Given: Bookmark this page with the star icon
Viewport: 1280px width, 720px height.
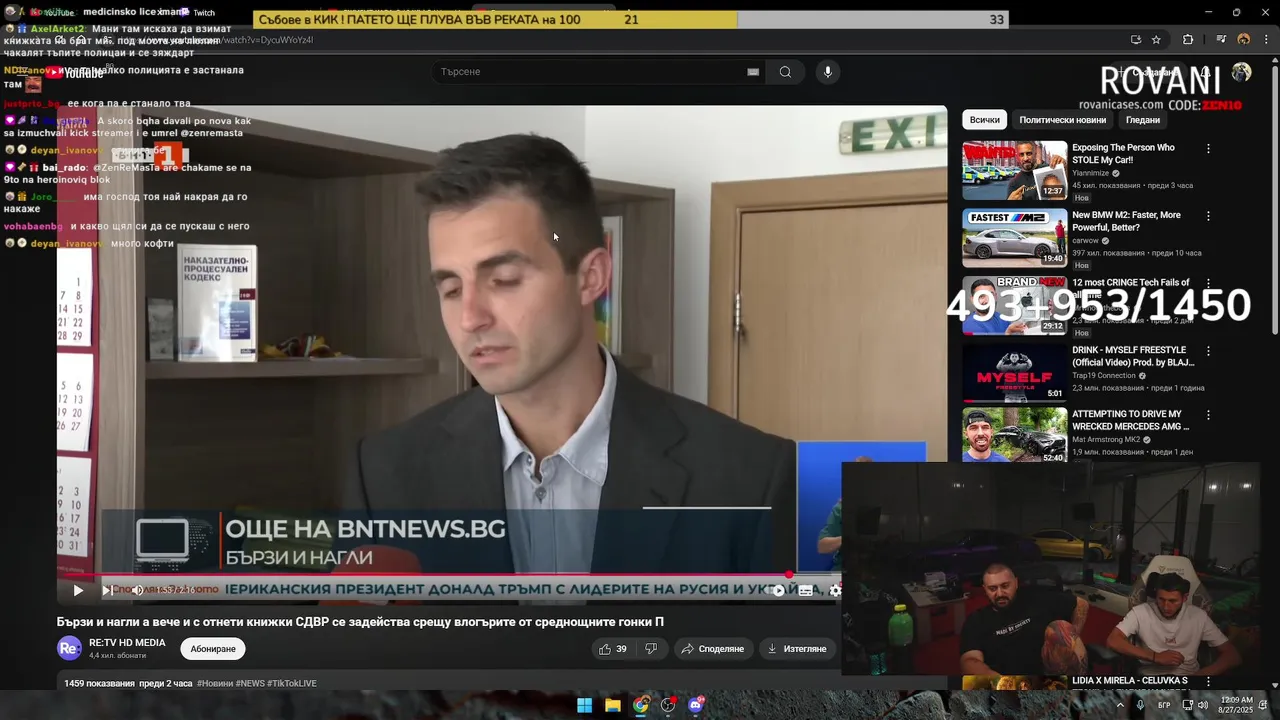Looking at the screenshot, I should coord(1156,40).
